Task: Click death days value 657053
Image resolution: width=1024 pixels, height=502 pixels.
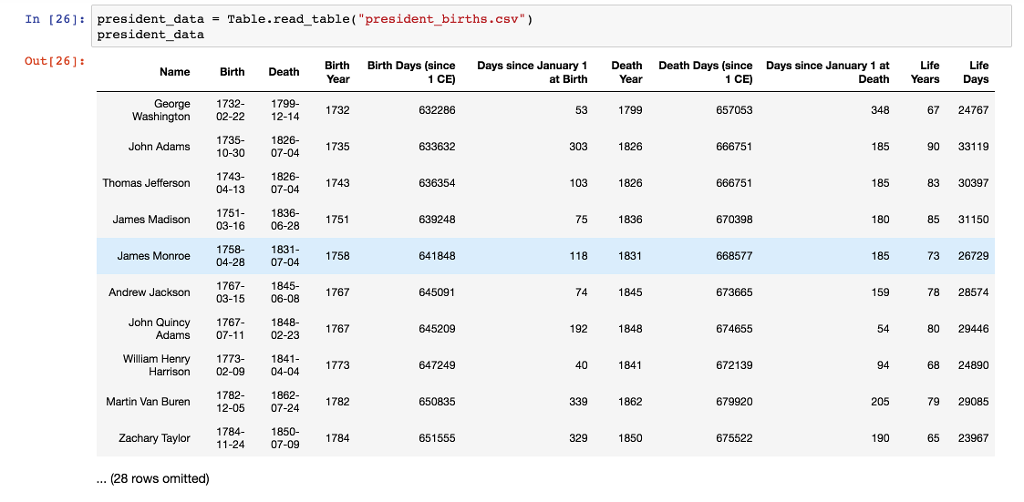Action: (734, 110)
